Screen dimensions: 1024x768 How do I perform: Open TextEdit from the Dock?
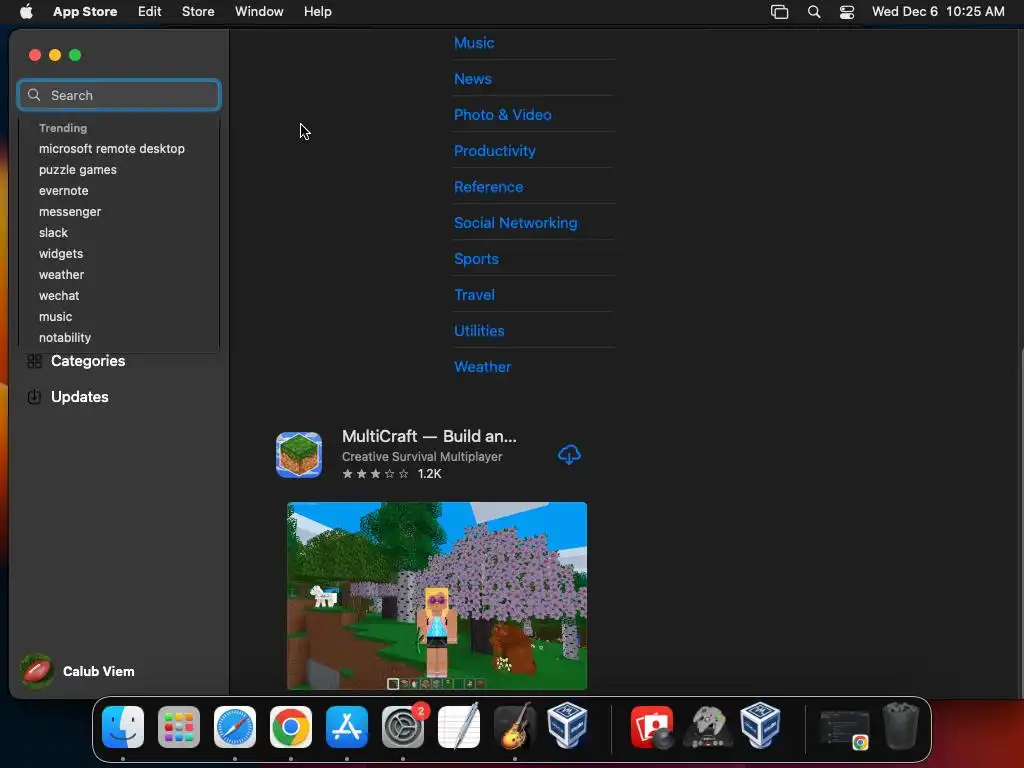[x=458, y=727]
